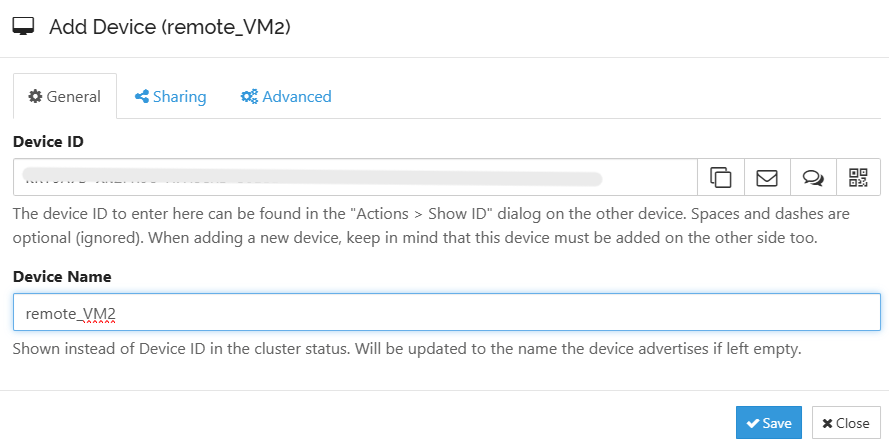Click the checkmark icon on Save button
The height and width of the screenshot is (445, 889).
(752, 423)
